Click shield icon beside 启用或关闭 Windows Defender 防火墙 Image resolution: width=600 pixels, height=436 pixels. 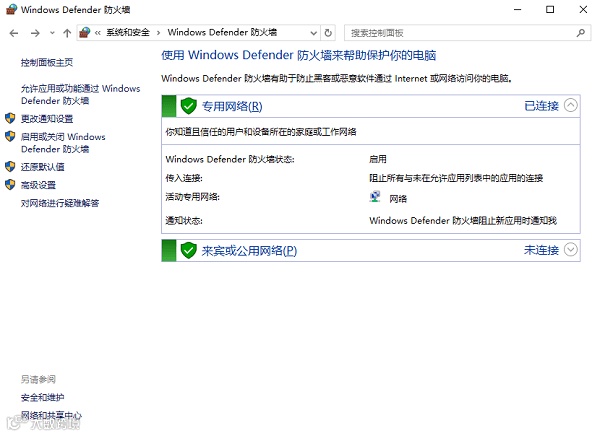tap(10, 136)
